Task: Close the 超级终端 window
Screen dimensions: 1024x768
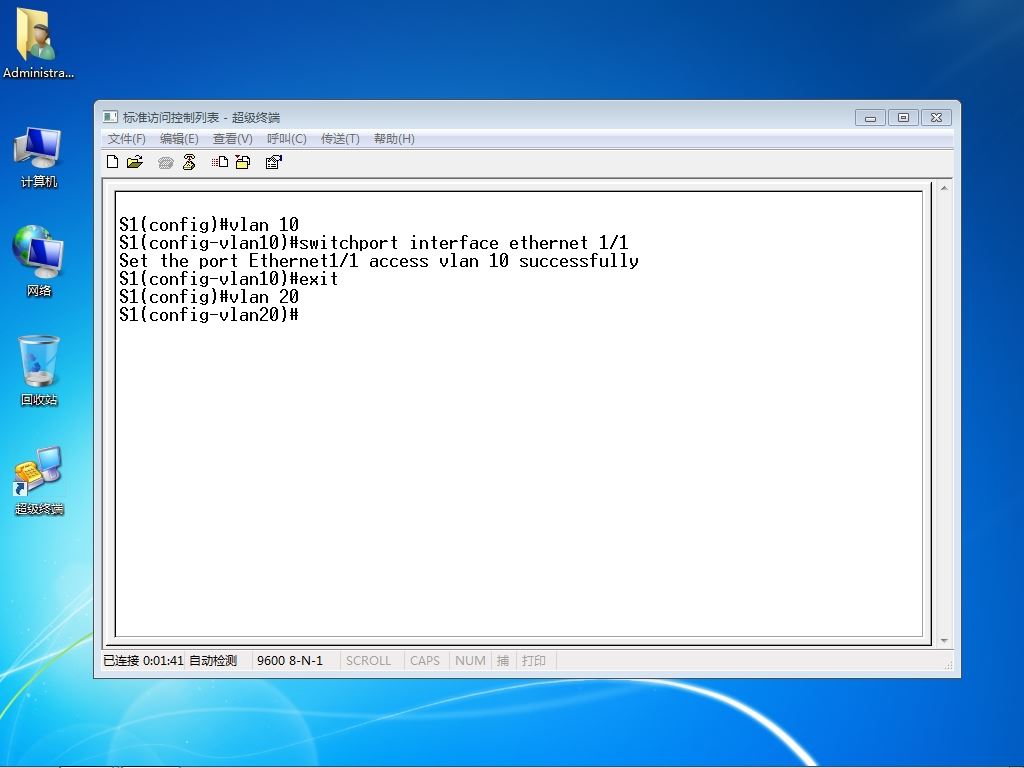Action: [x=936, y=118]
